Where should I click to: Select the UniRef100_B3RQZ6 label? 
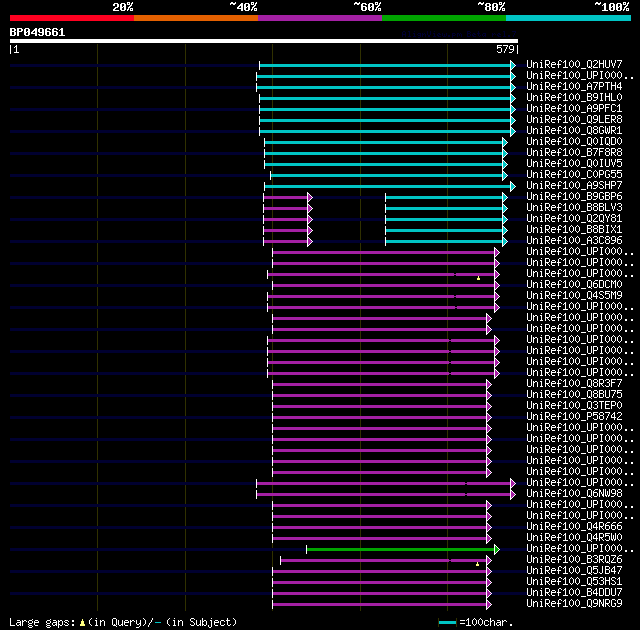pos(574,560)
